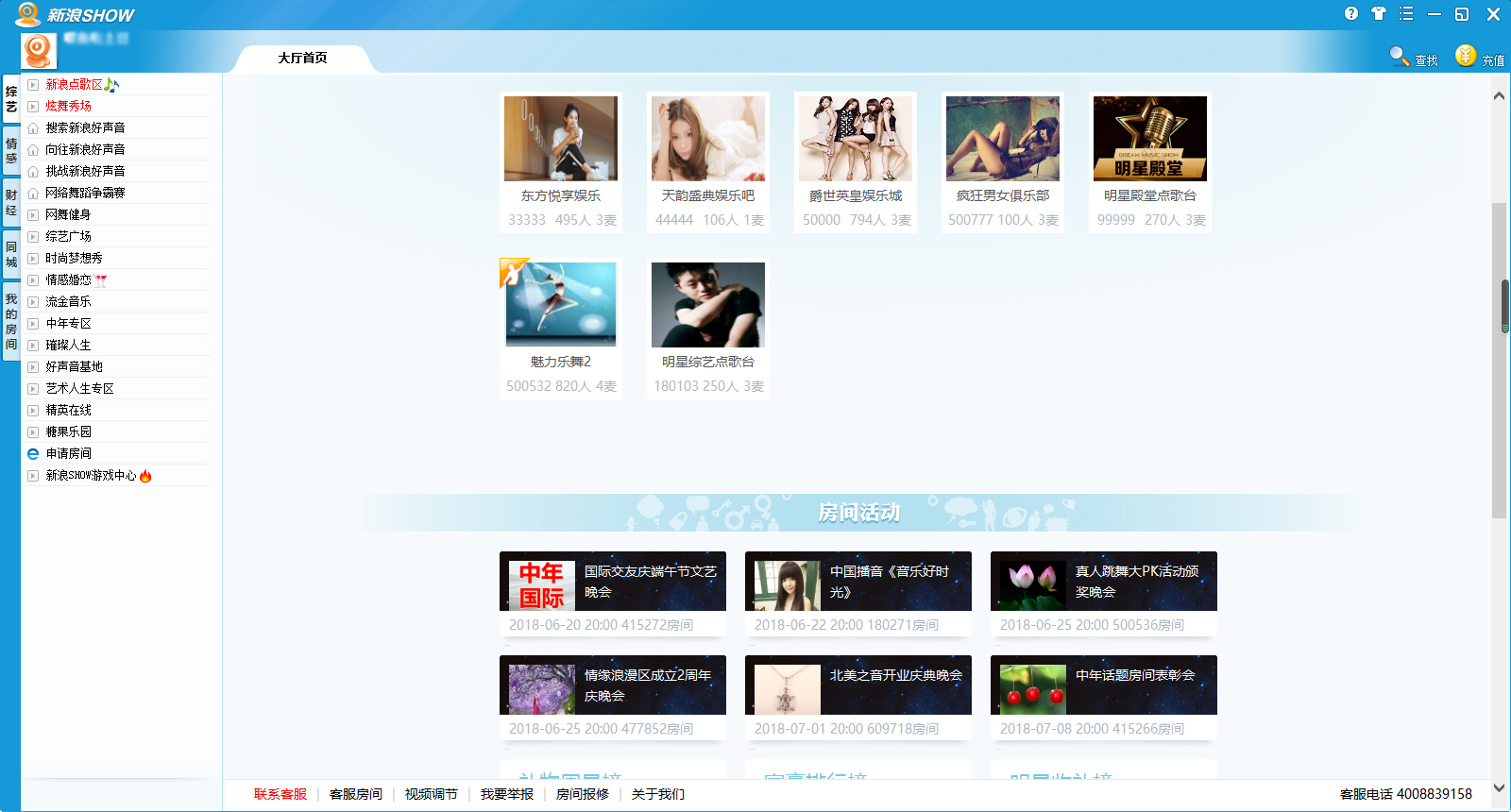
Task: Open the 明星殿堂点歌台 room thumbnail
Action: 1149,139
